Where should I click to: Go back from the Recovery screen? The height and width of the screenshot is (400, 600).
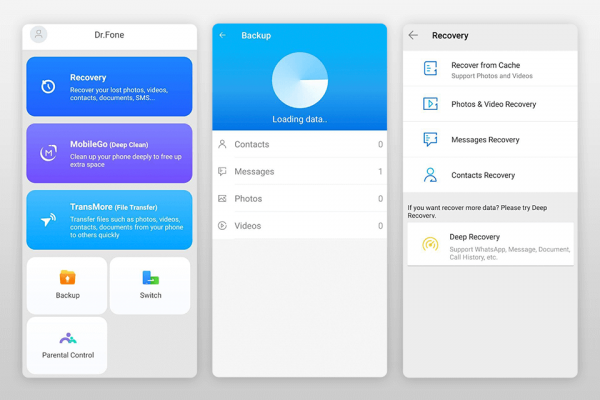(x=413, y=35)
